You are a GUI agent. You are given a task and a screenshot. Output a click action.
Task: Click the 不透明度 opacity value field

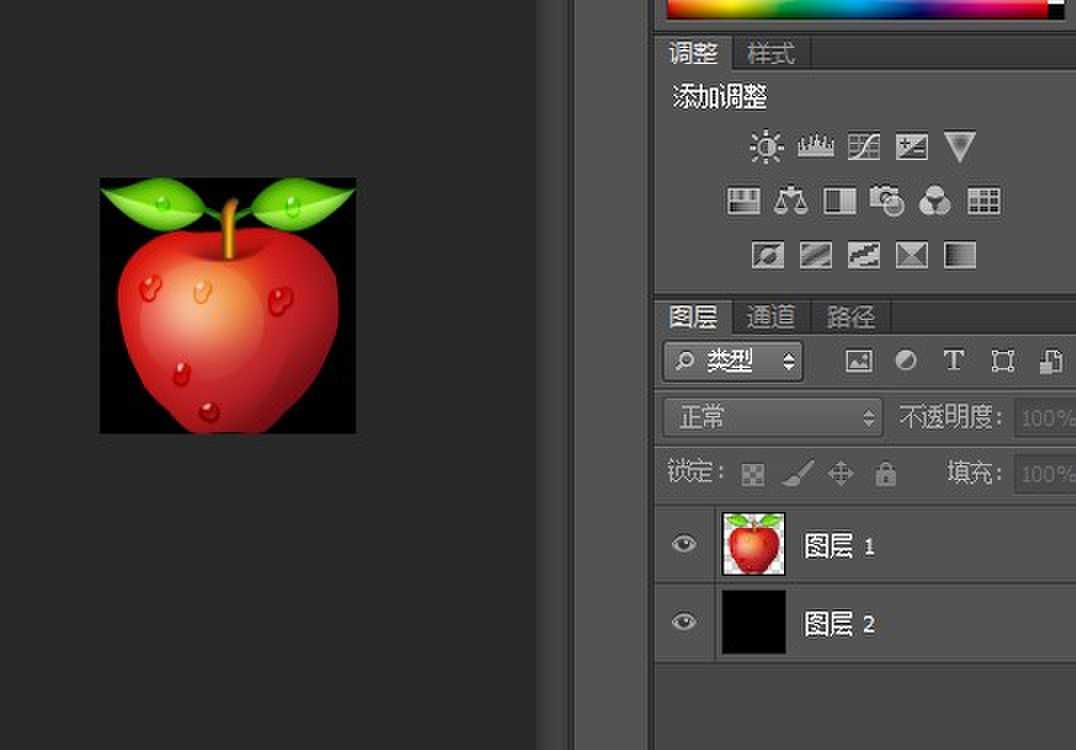(x=1045, y=418)
